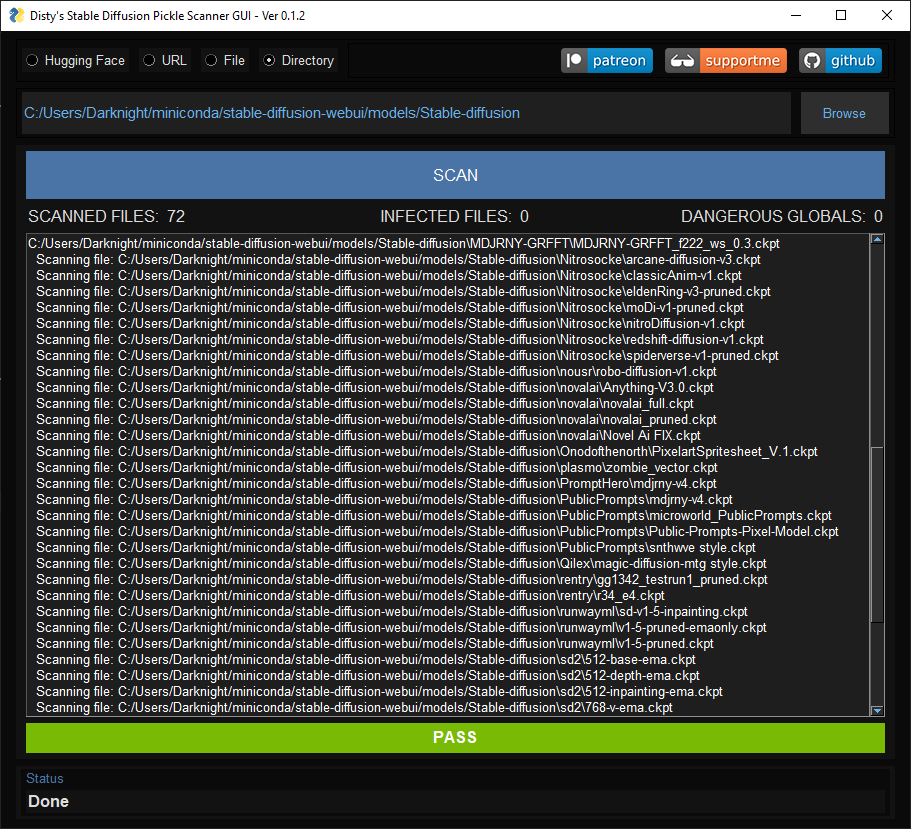Click the snthwve style.ckpt log line
This screenshot has width=911, height=829.
point(396,547)
